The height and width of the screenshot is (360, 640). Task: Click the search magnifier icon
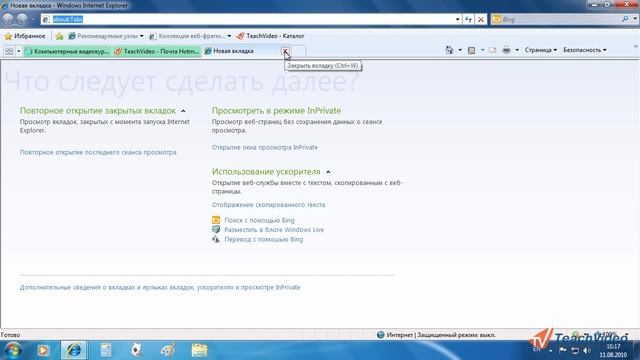pyautogui.click(x=625, y=19)
